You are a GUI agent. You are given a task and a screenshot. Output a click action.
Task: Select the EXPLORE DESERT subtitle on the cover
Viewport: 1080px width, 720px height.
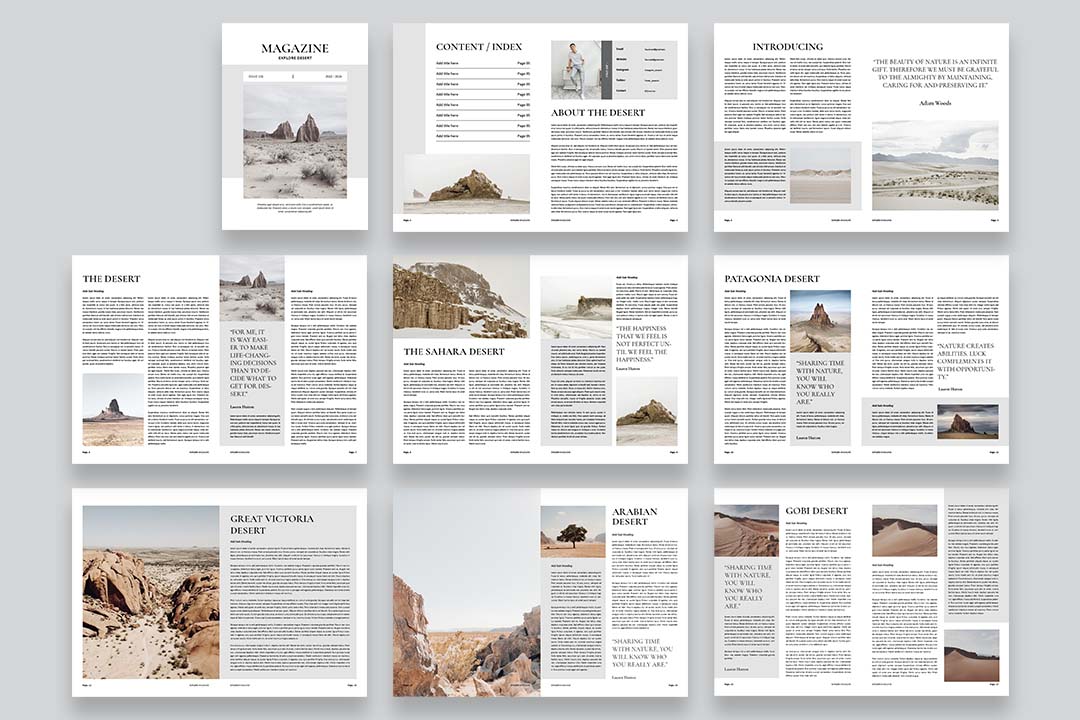(x=295, y=58)
